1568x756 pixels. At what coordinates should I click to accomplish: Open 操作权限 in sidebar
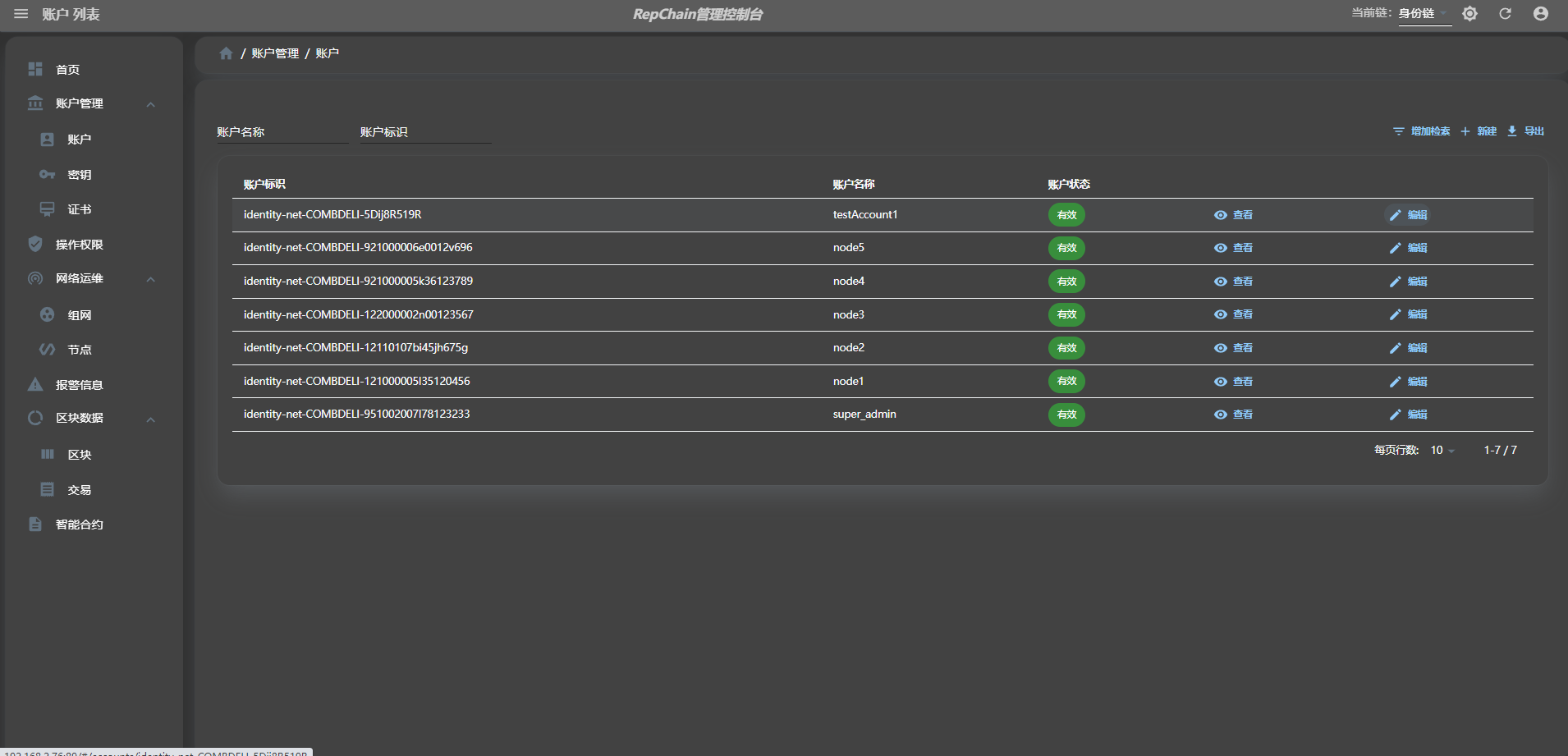(x=79, y=245)
